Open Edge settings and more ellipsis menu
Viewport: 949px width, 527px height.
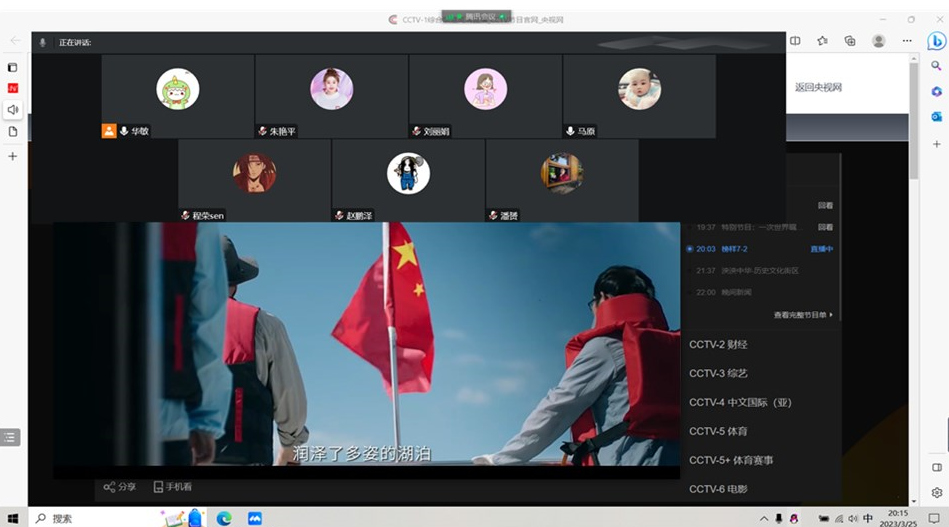click(907, 41)
